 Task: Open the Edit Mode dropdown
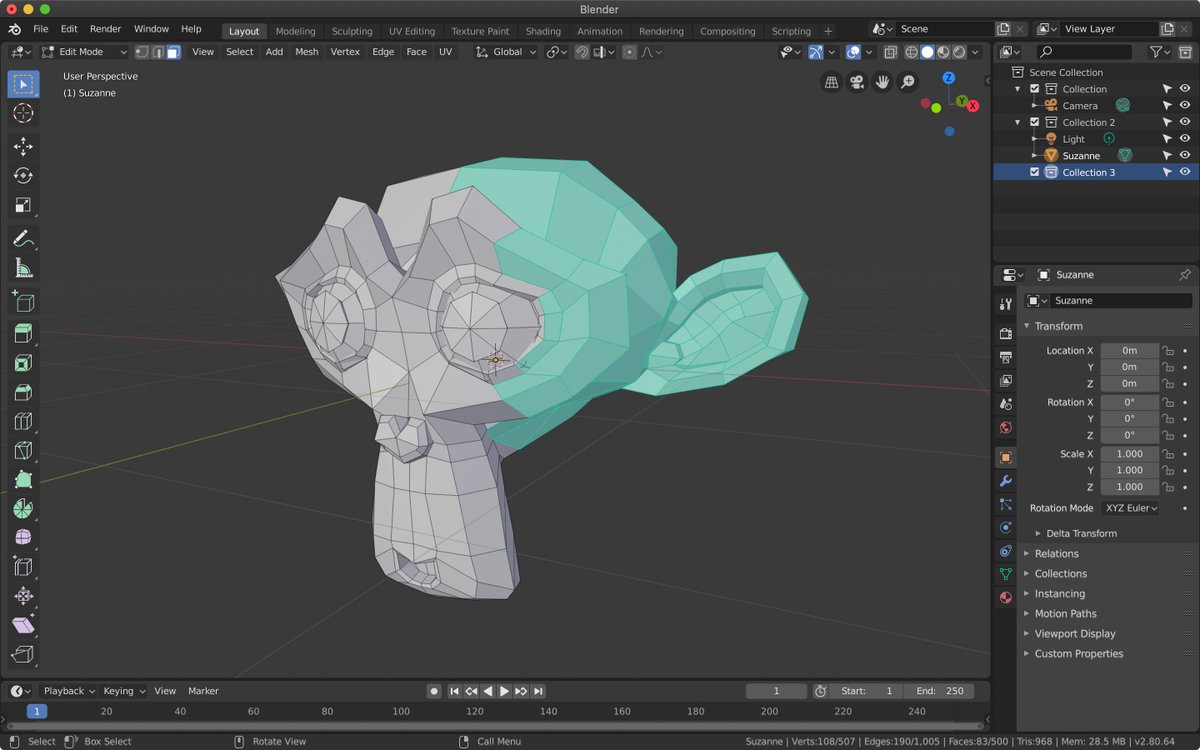coord(85,52)
